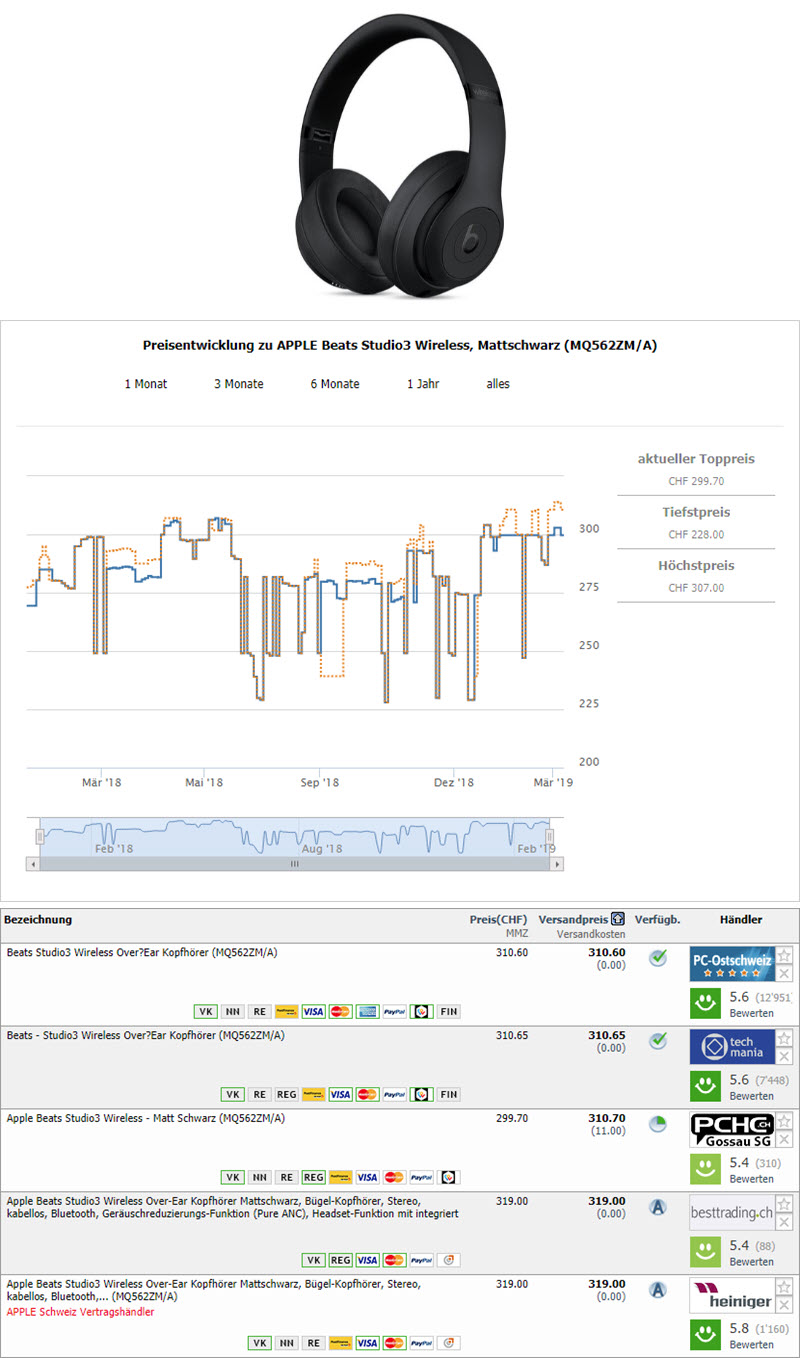Viewport: 800px width, 1358px height.
Task: Open the techmania dealer logo
Action: coord(731,1046)
